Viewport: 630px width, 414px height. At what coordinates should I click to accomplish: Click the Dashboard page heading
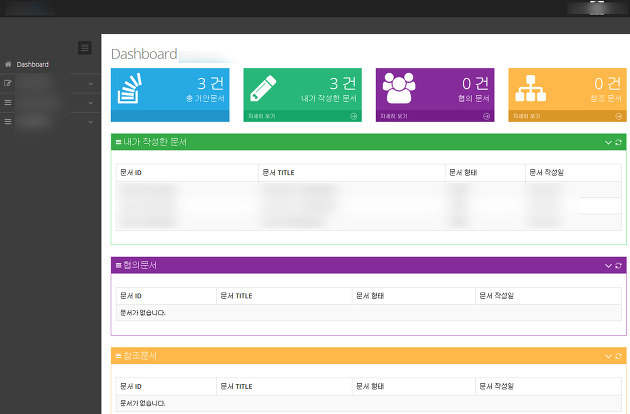144,54
